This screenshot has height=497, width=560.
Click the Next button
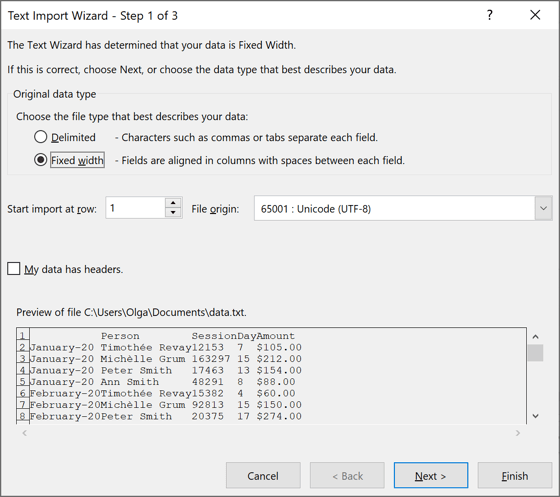[x=431, y=475]
